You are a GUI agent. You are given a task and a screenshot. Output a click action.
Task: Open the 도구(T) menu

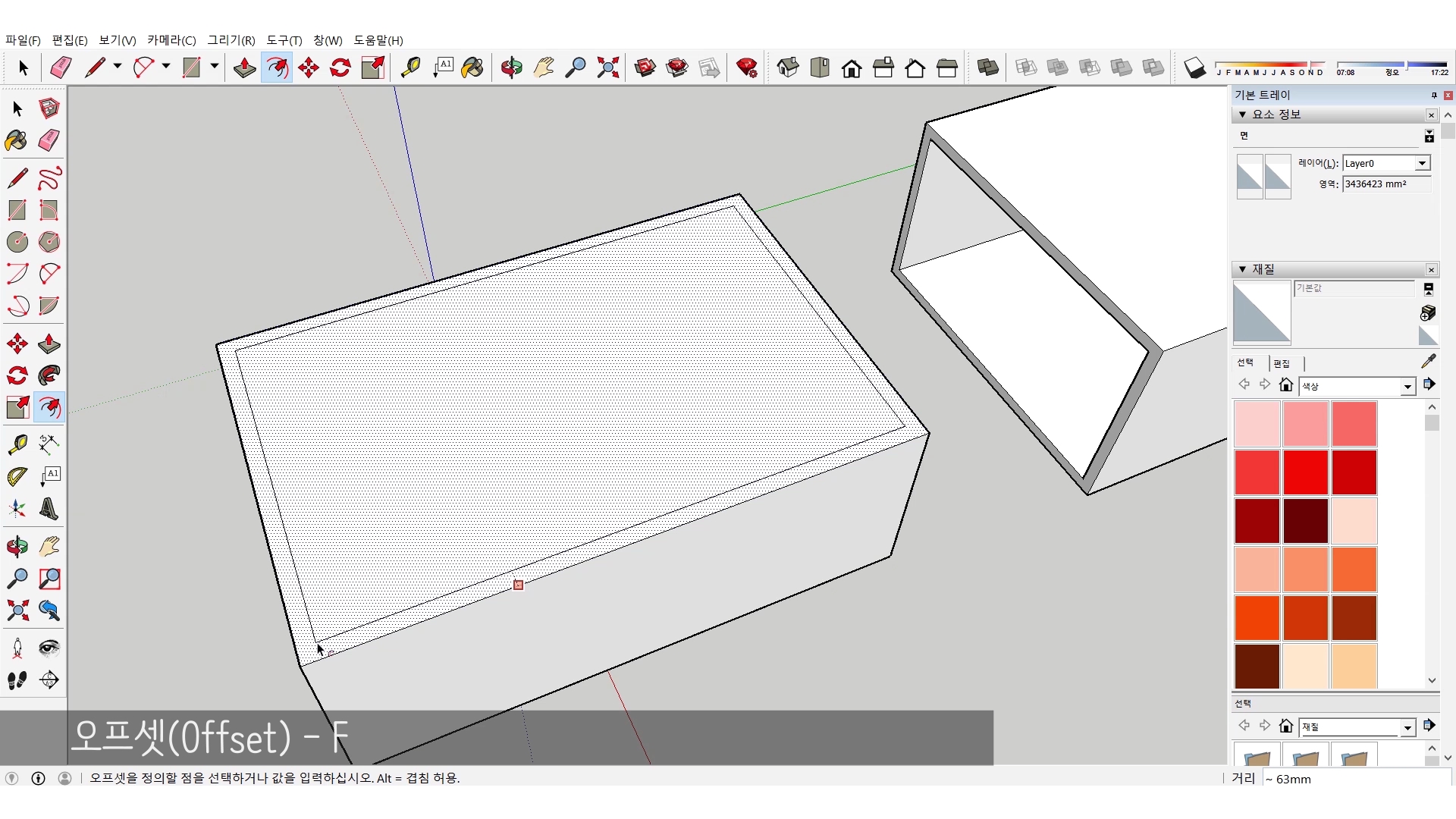tap(284, 40)
